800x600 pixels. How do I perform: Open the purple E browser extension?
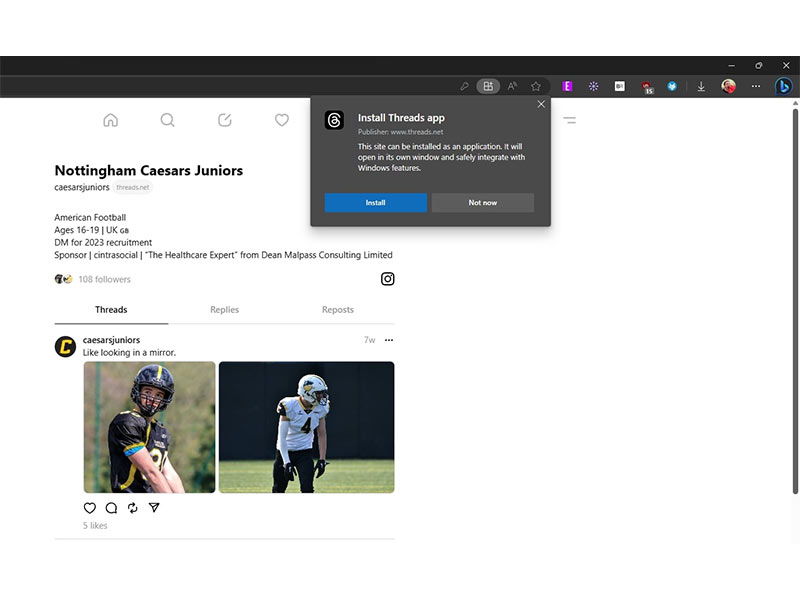[x=567, y=86]
